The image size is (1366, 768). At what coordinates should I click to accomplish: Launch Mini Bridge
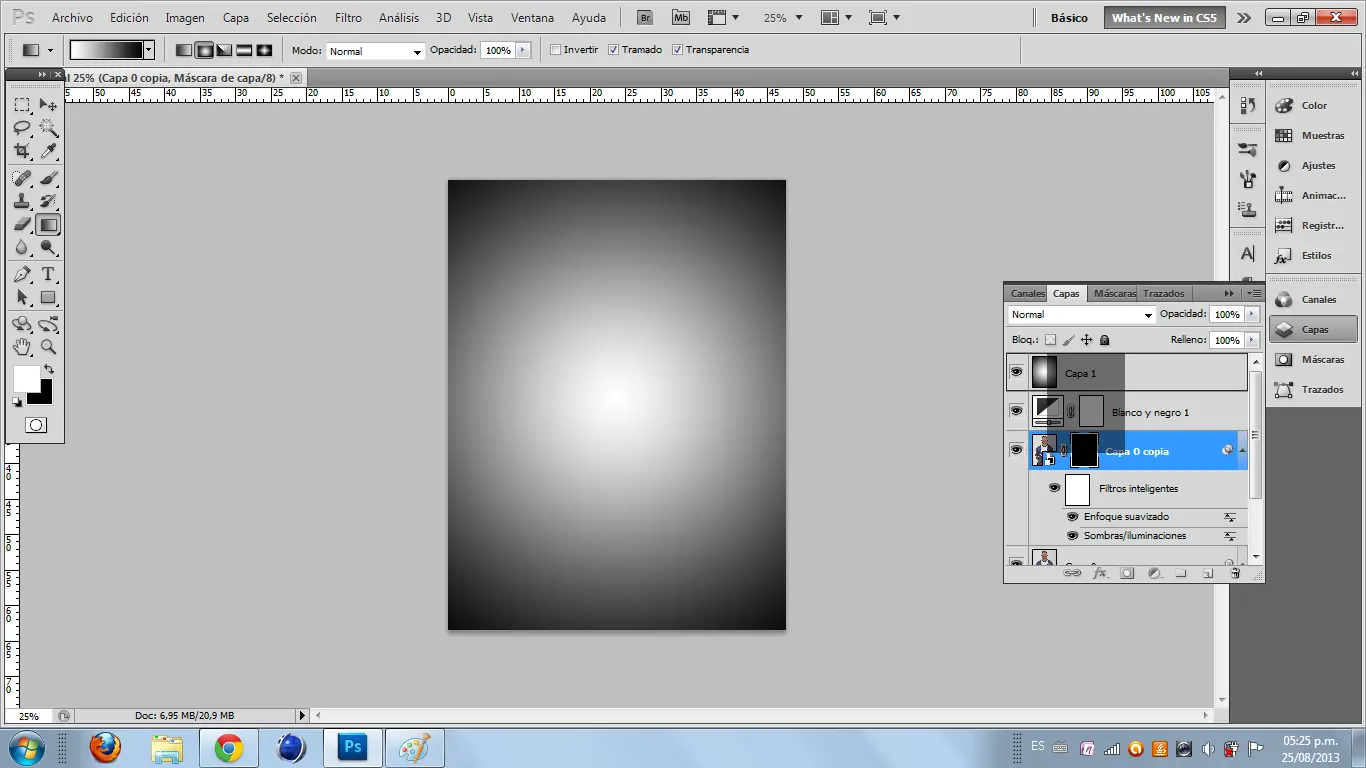click(x=681, y=17)
